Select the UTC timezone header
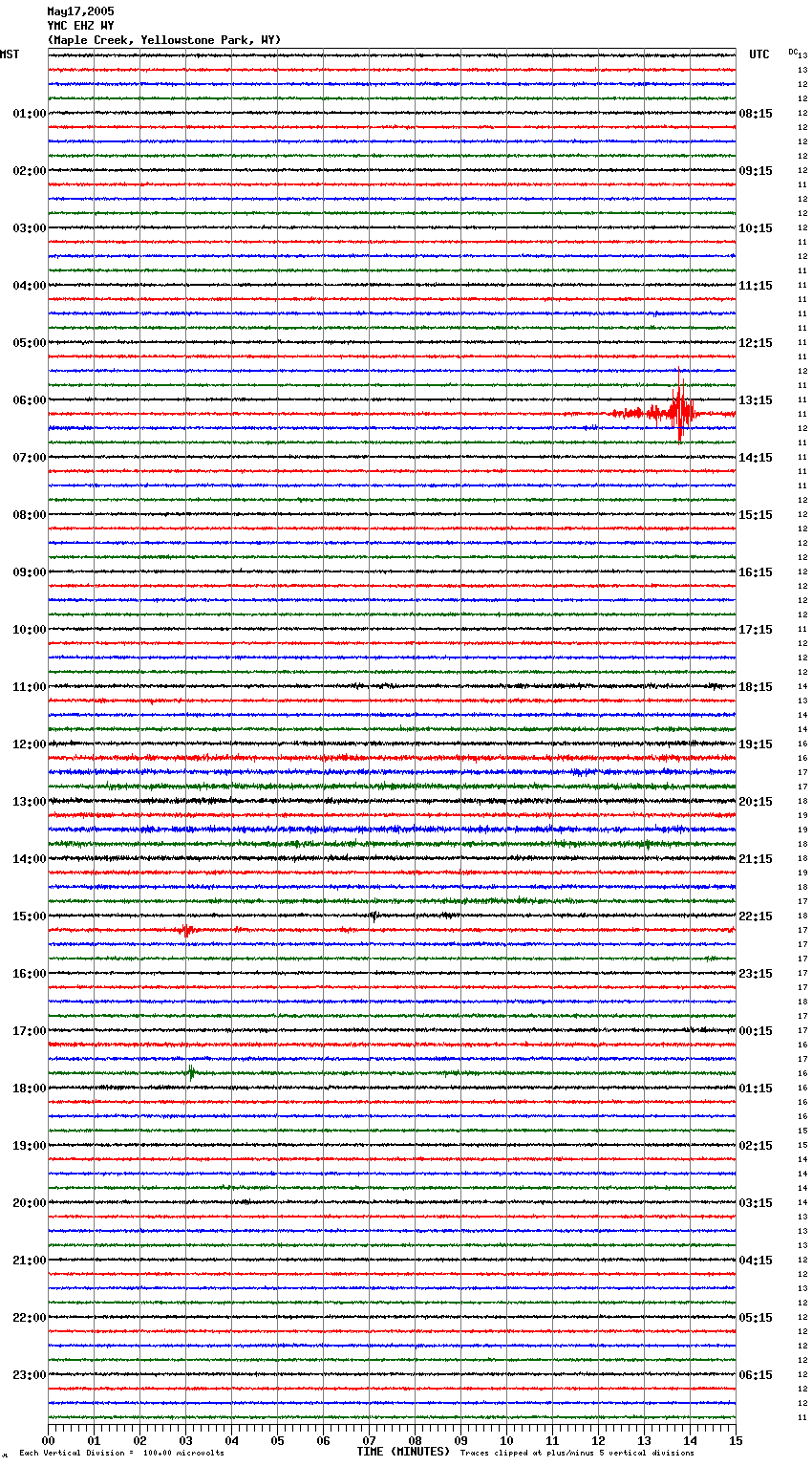812x1466 pixels. point(759,54)
